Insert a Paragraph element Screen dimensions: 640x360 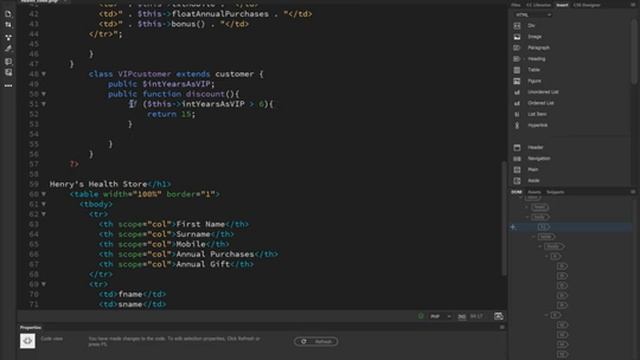(538, 48)
